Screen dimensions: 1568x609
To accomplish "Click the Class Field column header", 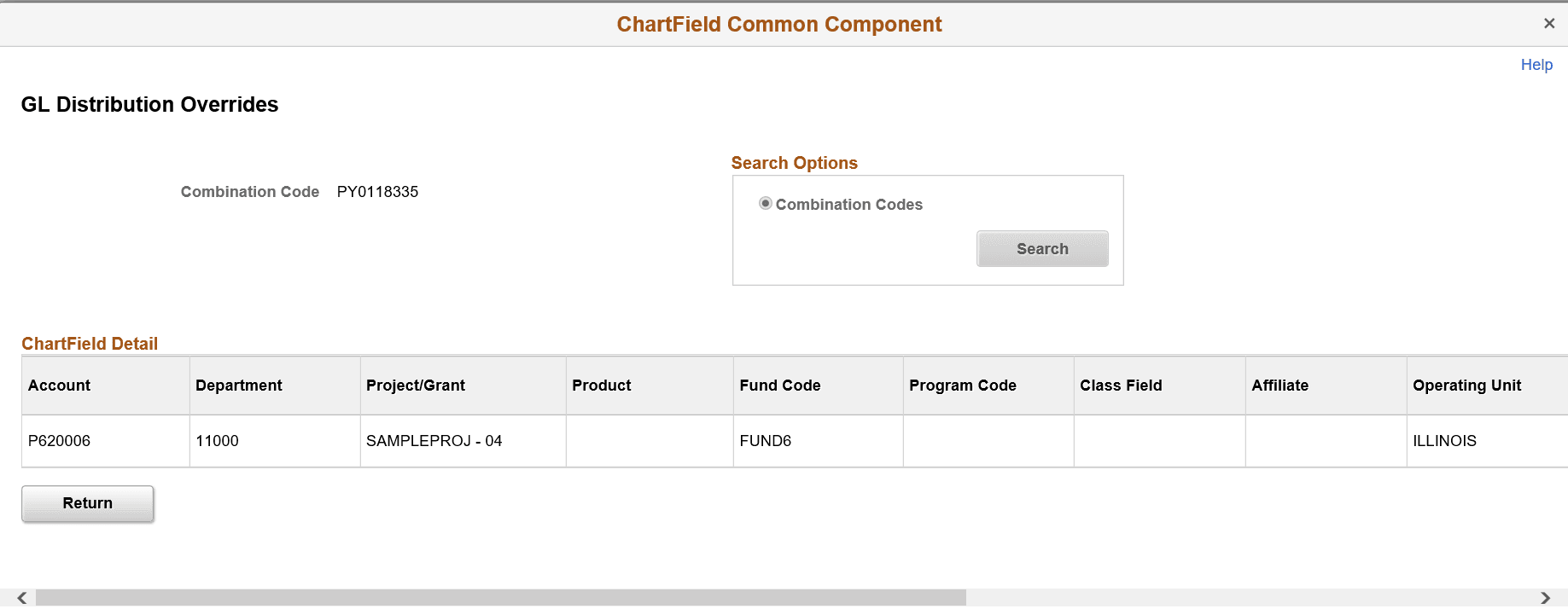I will (1121, 385).
